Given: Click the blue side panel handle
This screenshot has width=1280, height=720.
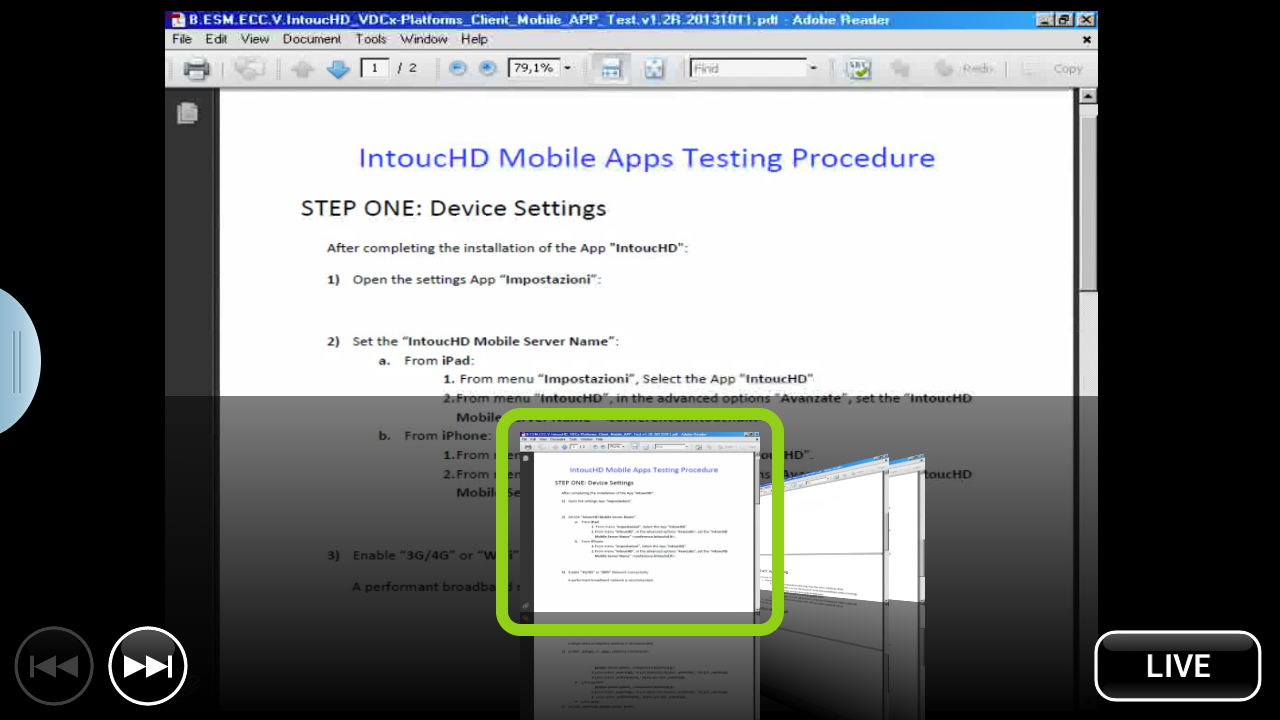Looking at the screenshot, I should pos(18,361).
